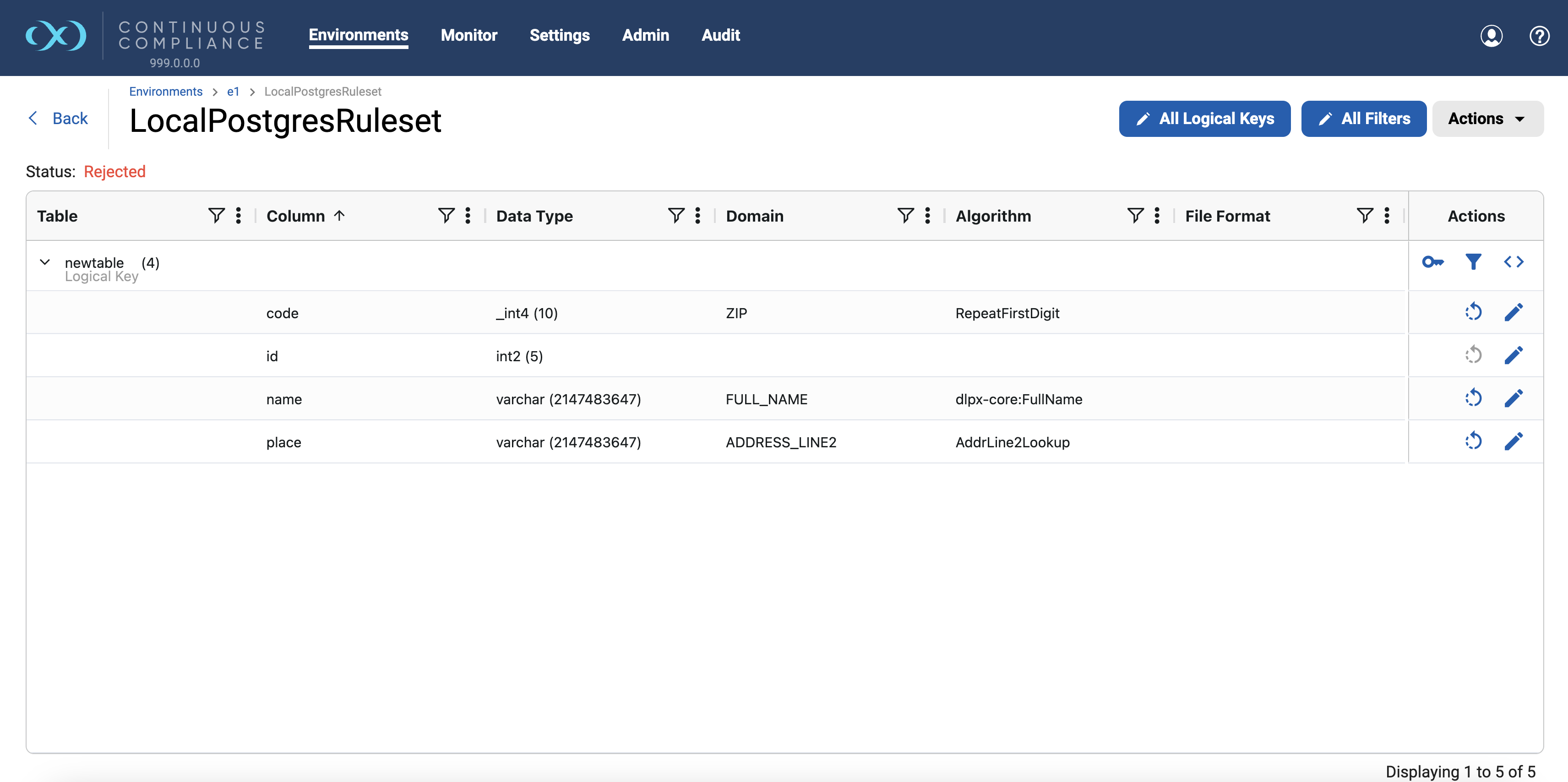Filter the Domain column
The width and height of the screenshot is (1568, 782).
coord(904,216)
